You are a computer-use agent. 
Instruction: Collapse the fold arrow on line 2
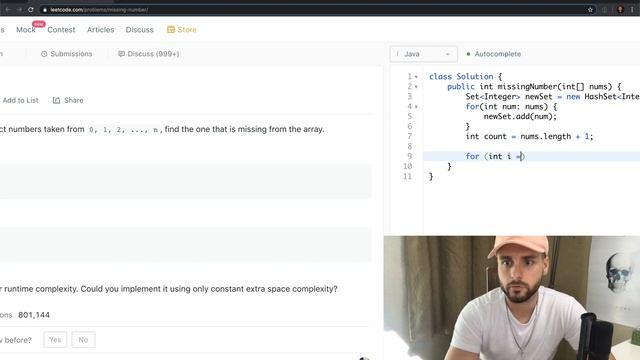416,87
